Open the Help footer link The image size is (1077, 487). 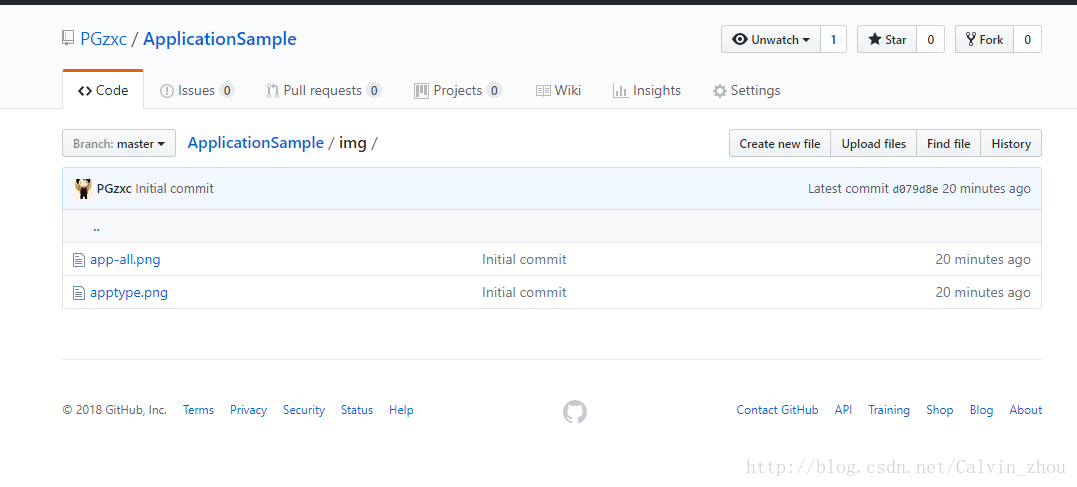pos(401,410)
